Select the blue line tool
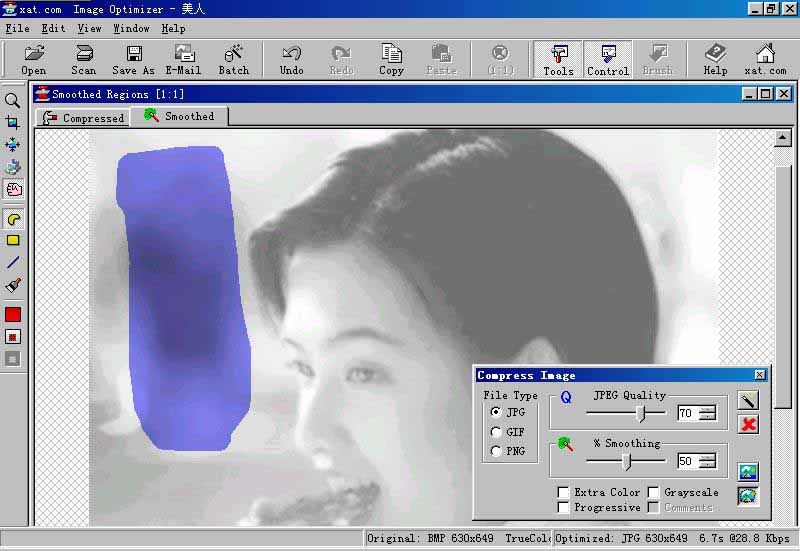Image resolution: width=800 pixels, height=551 pixels. [13, 262]
